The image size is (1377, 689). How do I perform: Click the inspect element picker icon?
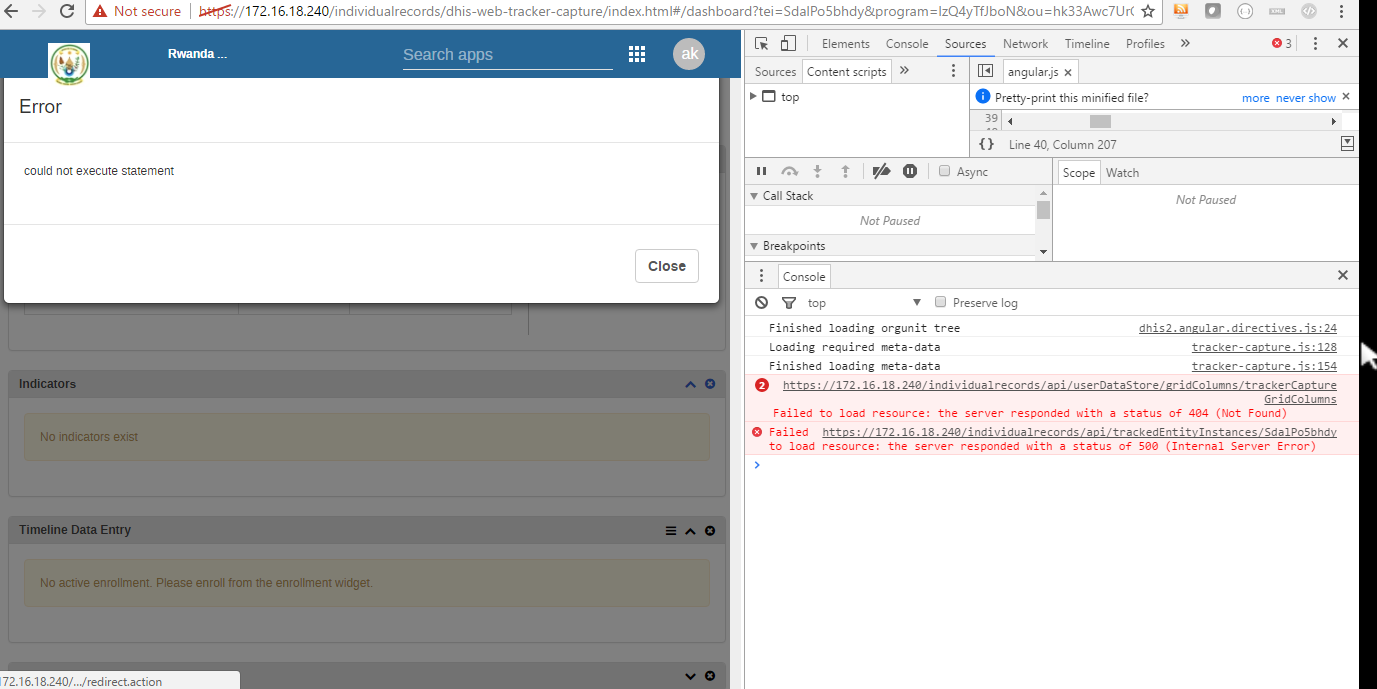(762, 44)
